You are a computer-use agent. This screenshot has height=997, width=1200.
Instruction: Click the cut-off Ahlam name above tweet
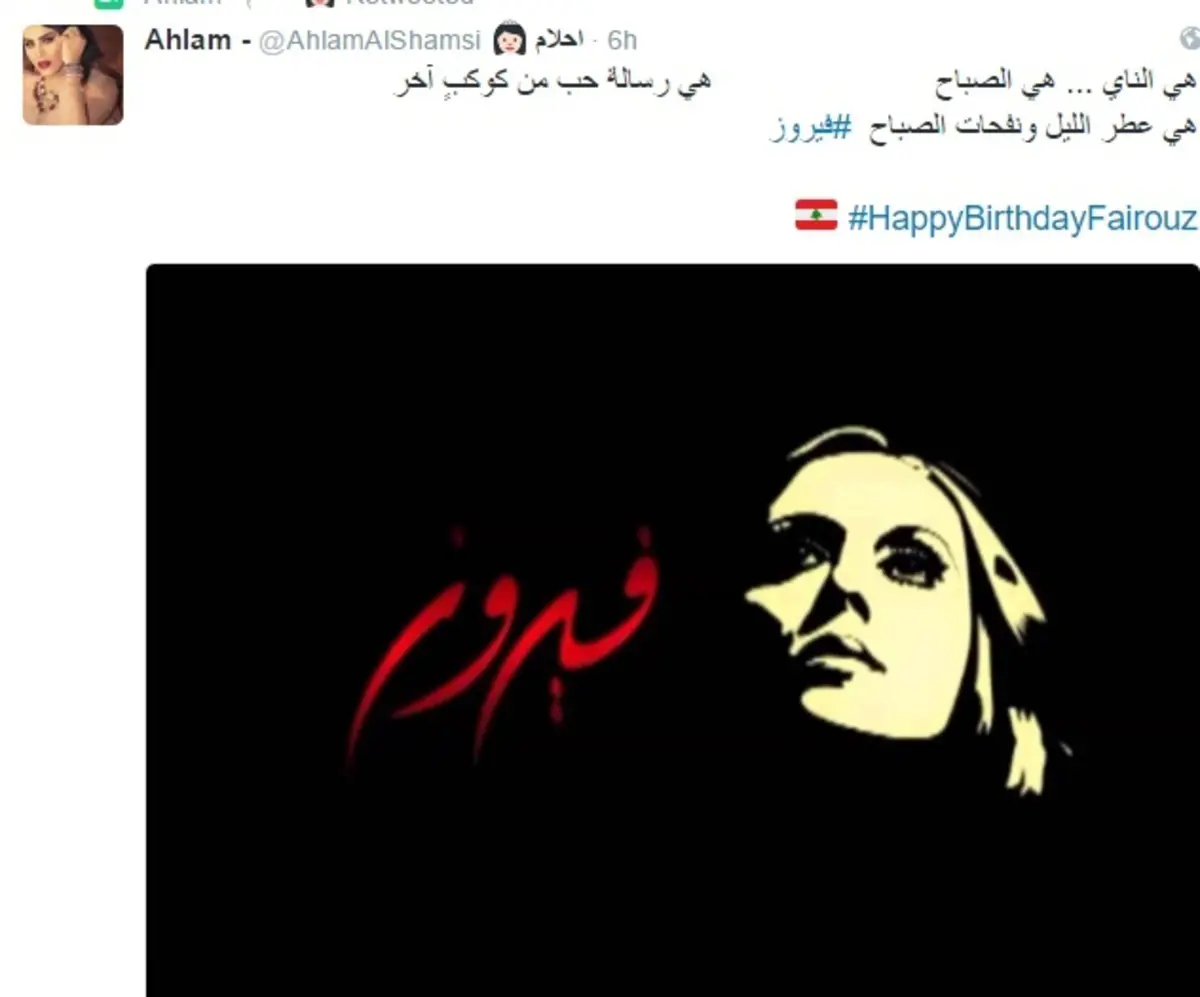click(182, 2)
